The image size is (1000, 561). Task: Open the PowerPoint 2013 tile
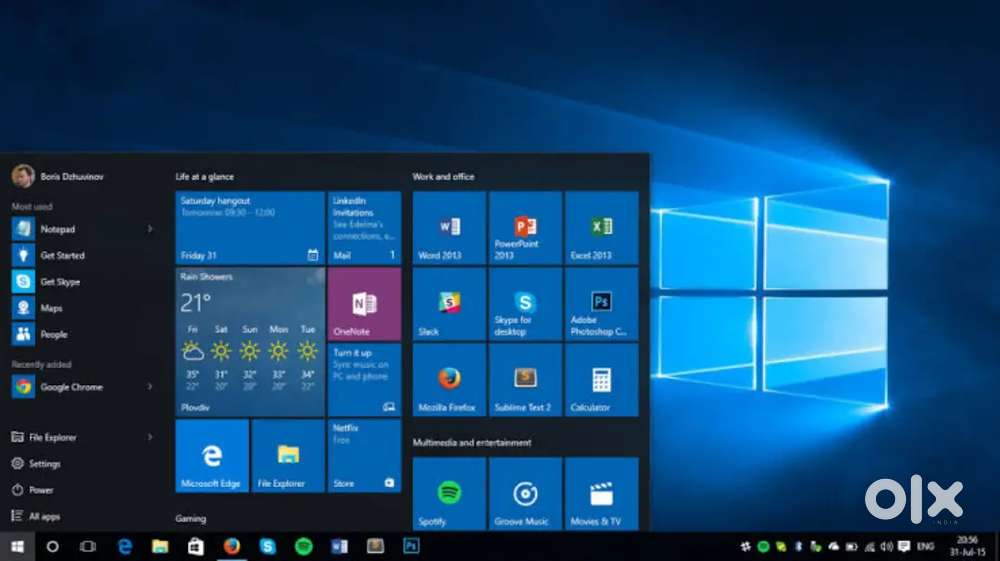pos(525,228)
